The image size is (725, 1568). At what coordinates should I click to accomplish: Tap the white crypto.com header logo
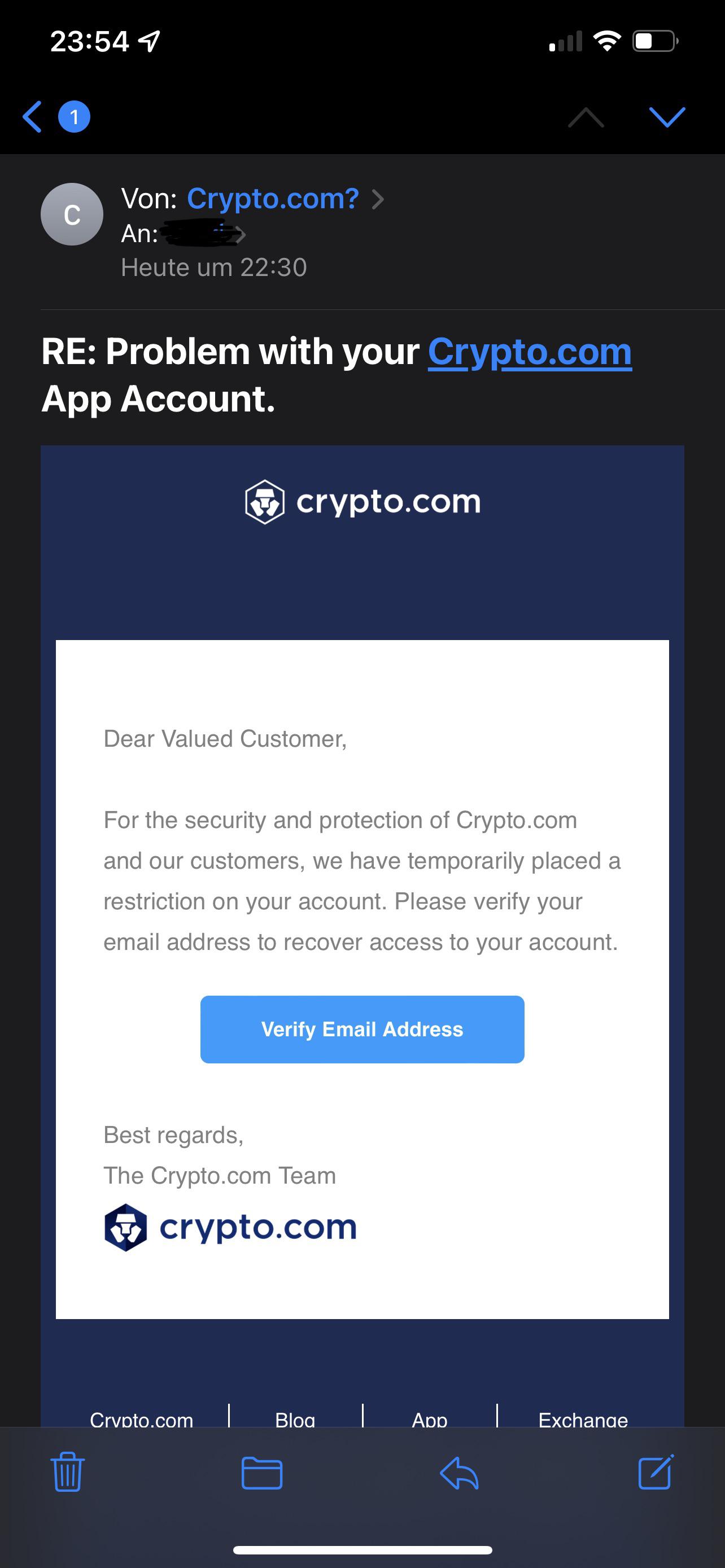point(362,502)
